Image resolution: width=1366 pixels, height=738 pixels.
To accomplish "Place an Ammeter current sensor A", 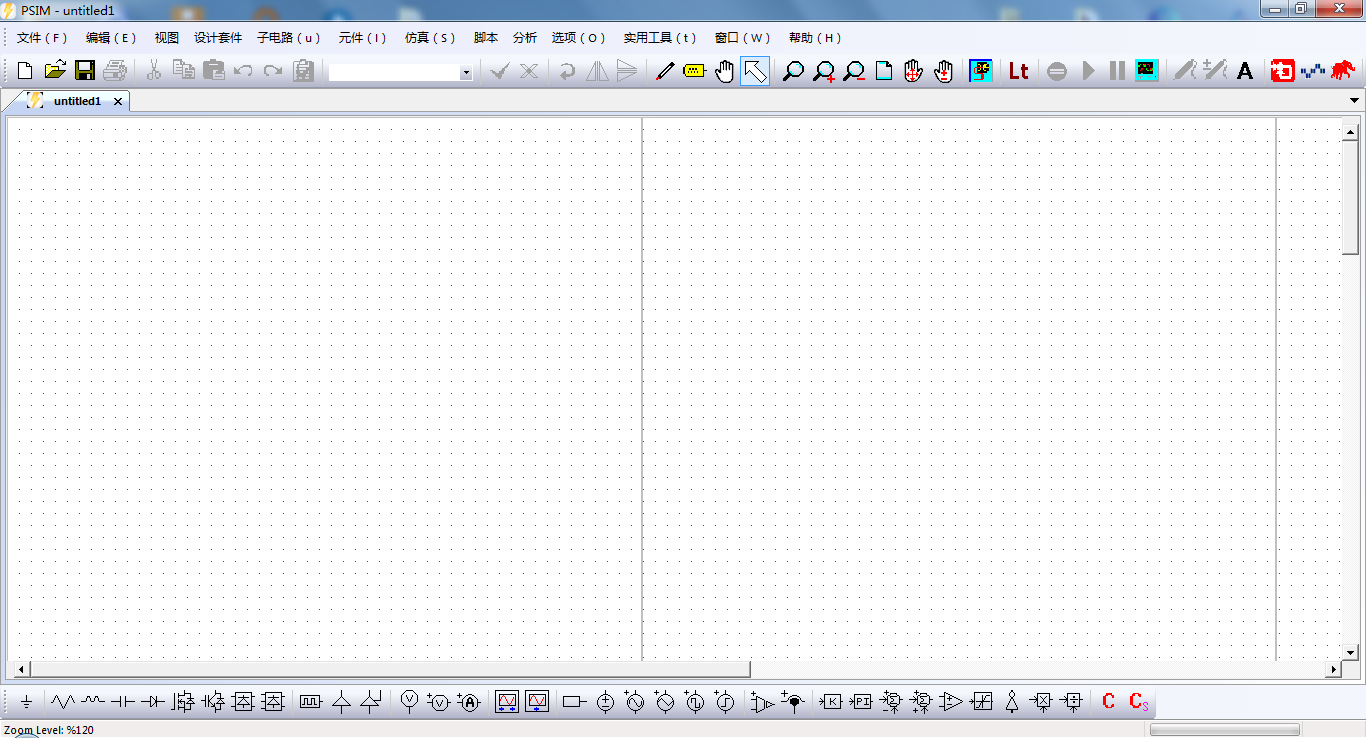I will click(469, 702).
